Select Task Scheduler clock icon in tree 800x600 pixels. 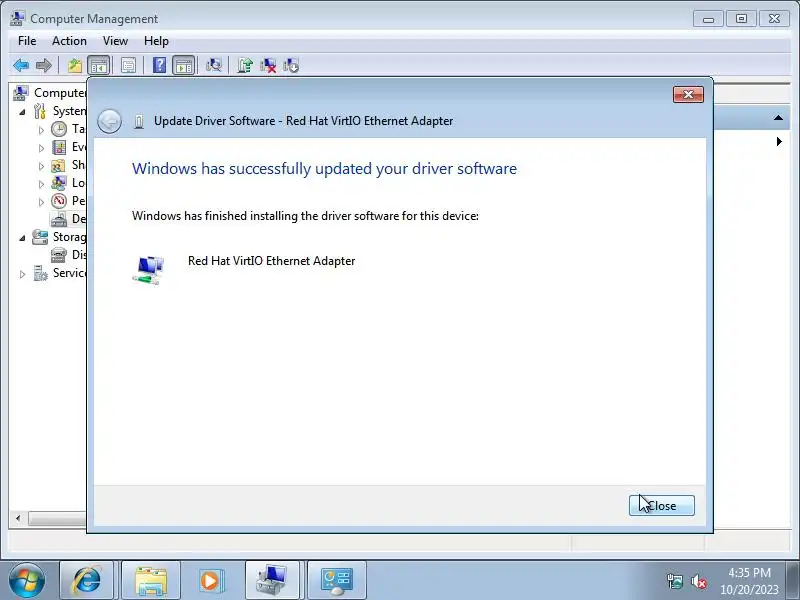59,129
